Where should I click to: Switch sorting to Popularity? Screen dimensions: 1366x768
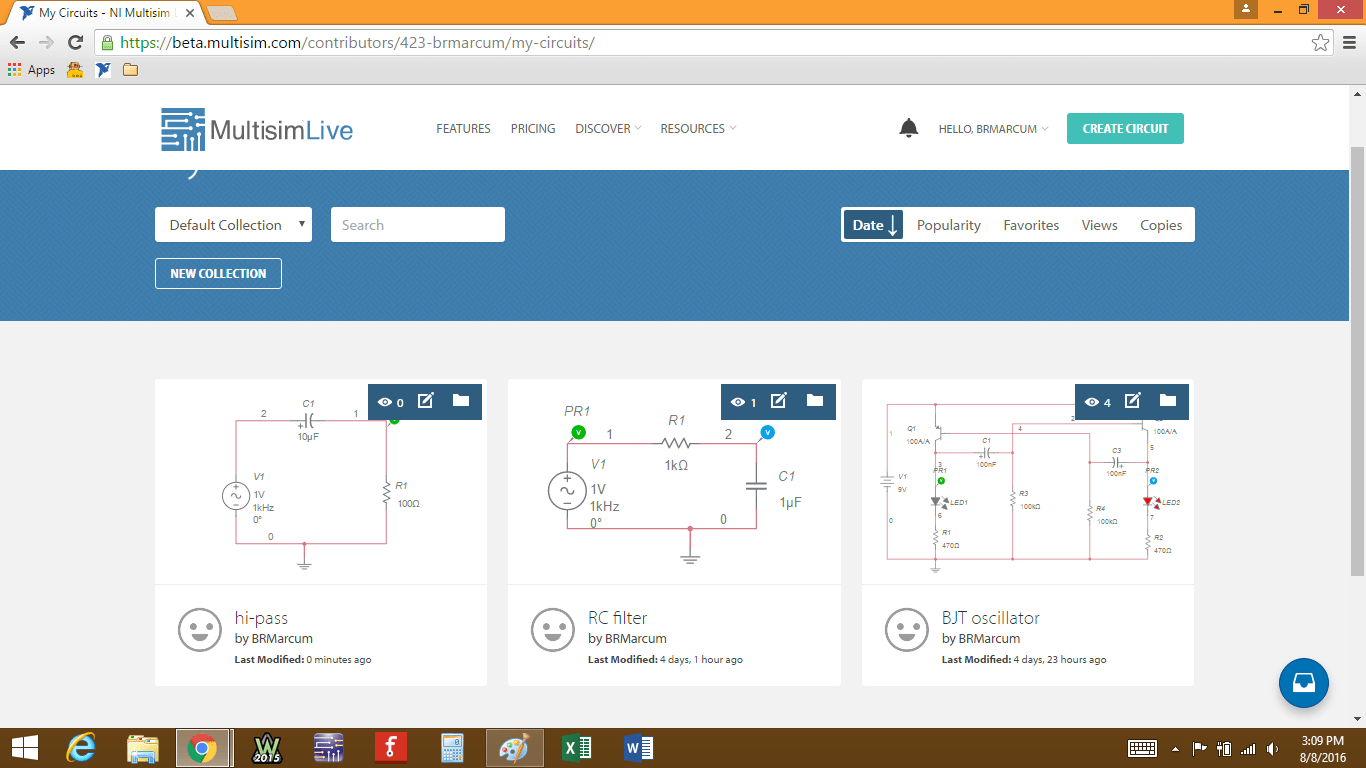pyautogui.click(x=948, y=225)
